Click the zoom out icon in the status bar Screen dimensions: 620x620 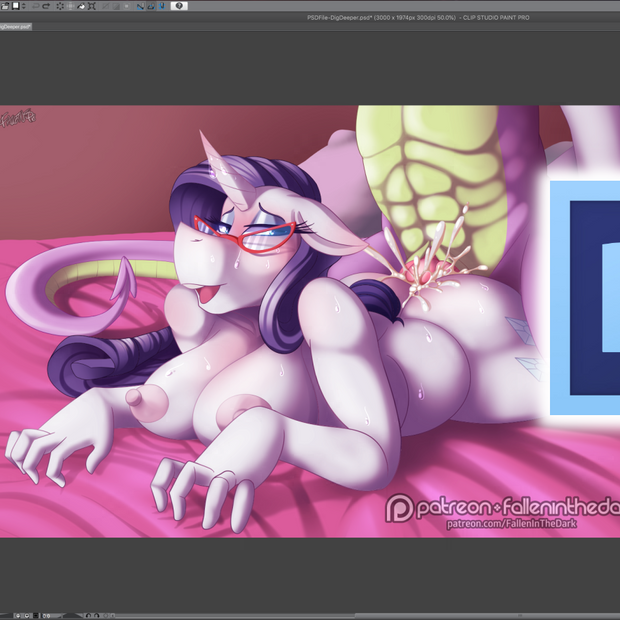point(18,616)
